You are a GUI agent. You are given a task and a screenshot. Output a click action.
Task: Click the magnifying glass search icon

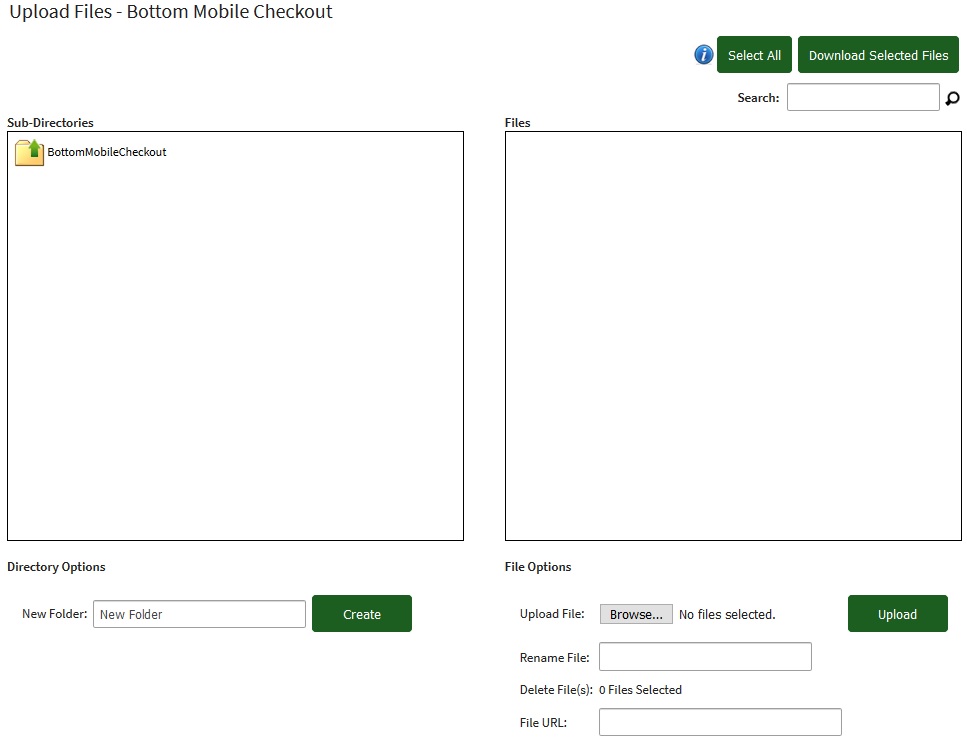[x=952, y=98]
